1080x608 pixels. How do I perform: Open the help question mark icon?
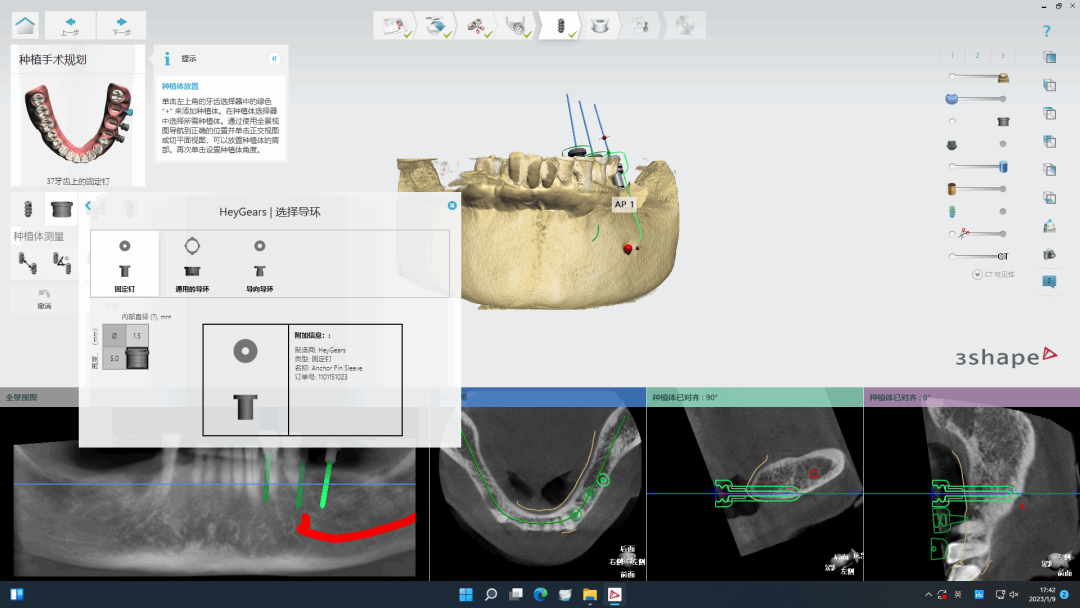click(1047, 31)
